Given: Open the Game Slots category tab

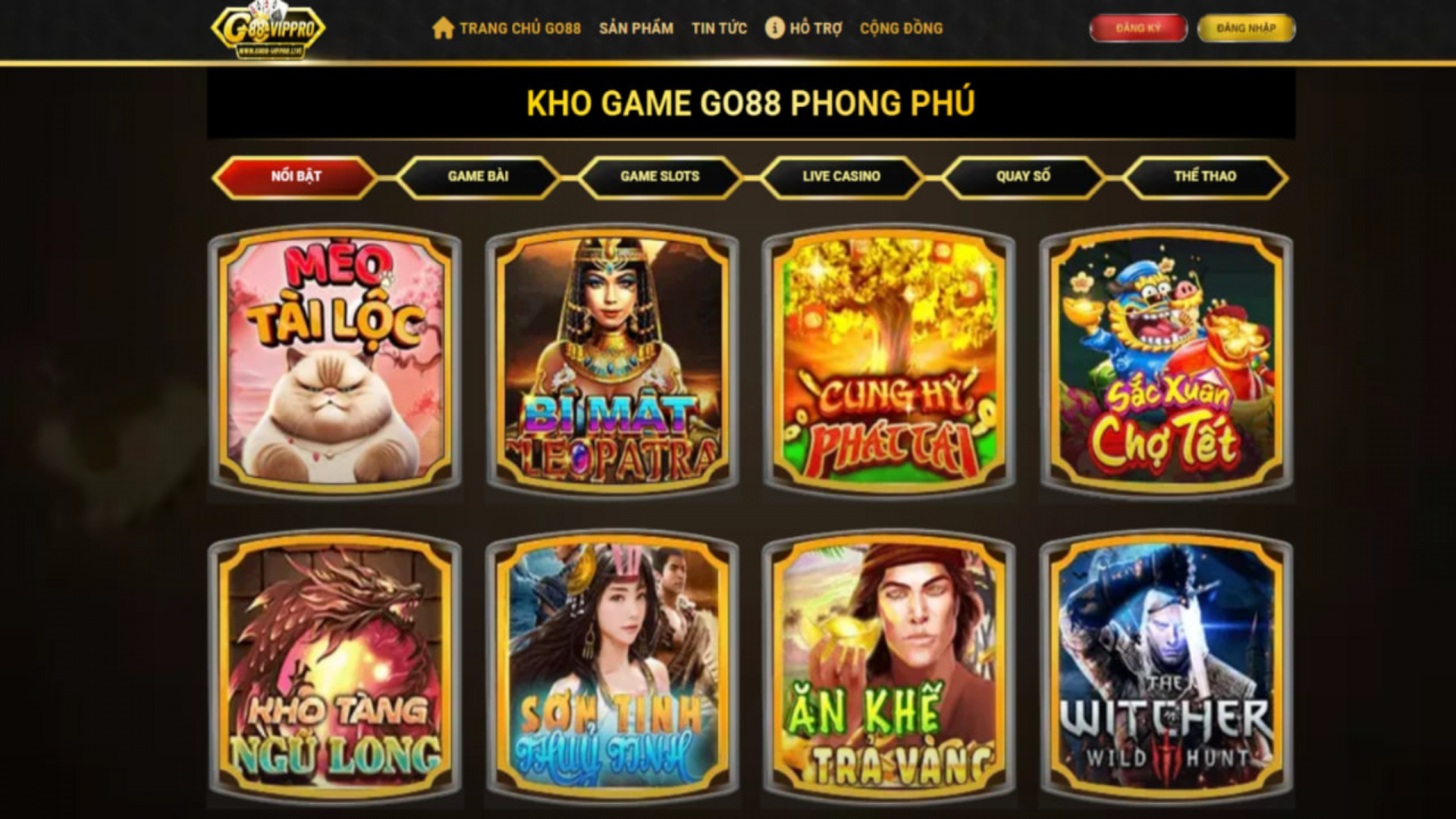Looking at the screenshot, I should click(x=660, y=177).
